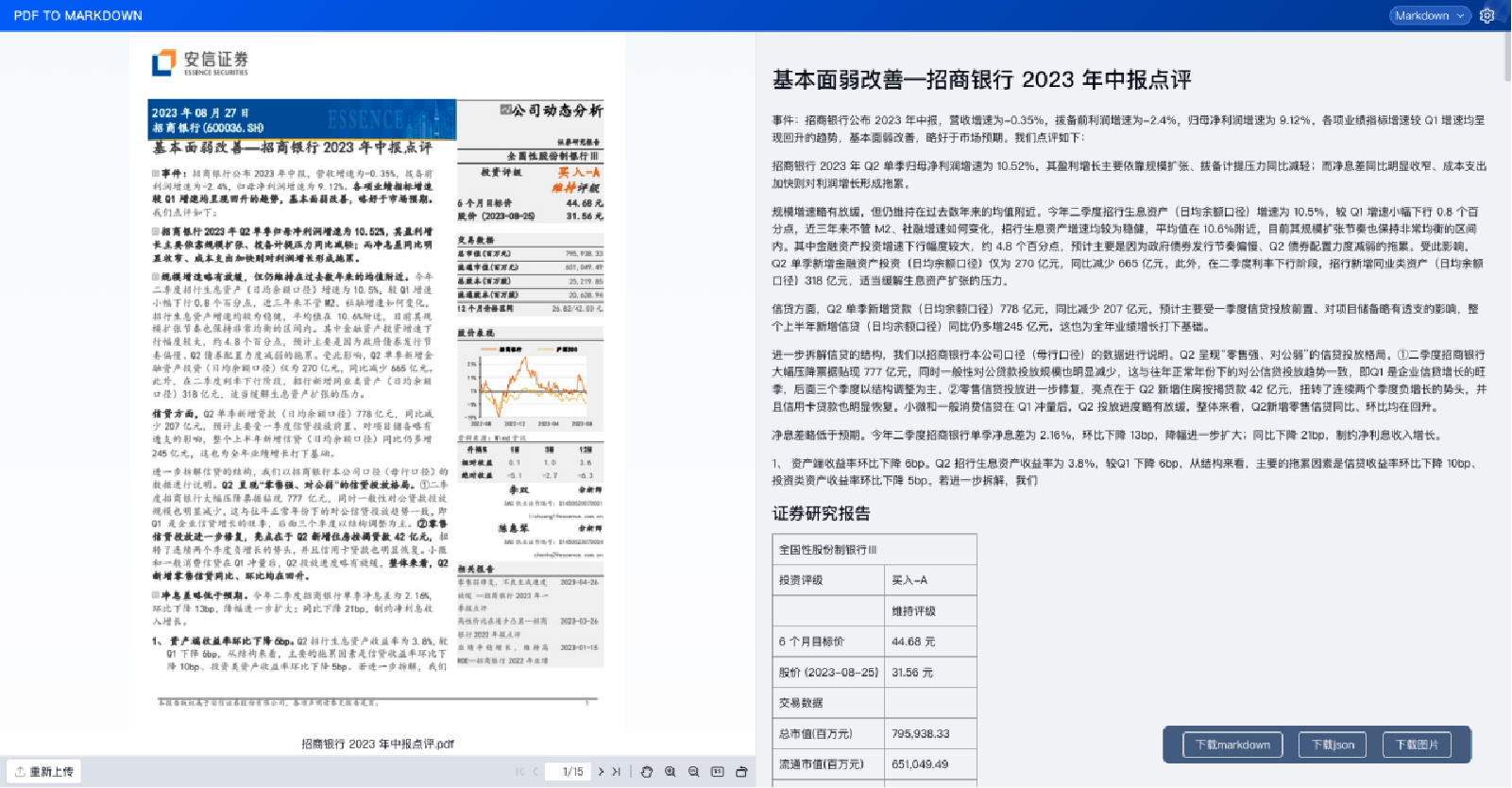Screen dimensions: 1512x788
Task: Open the Markdown format dropdown
Action: click(1430, 15)
